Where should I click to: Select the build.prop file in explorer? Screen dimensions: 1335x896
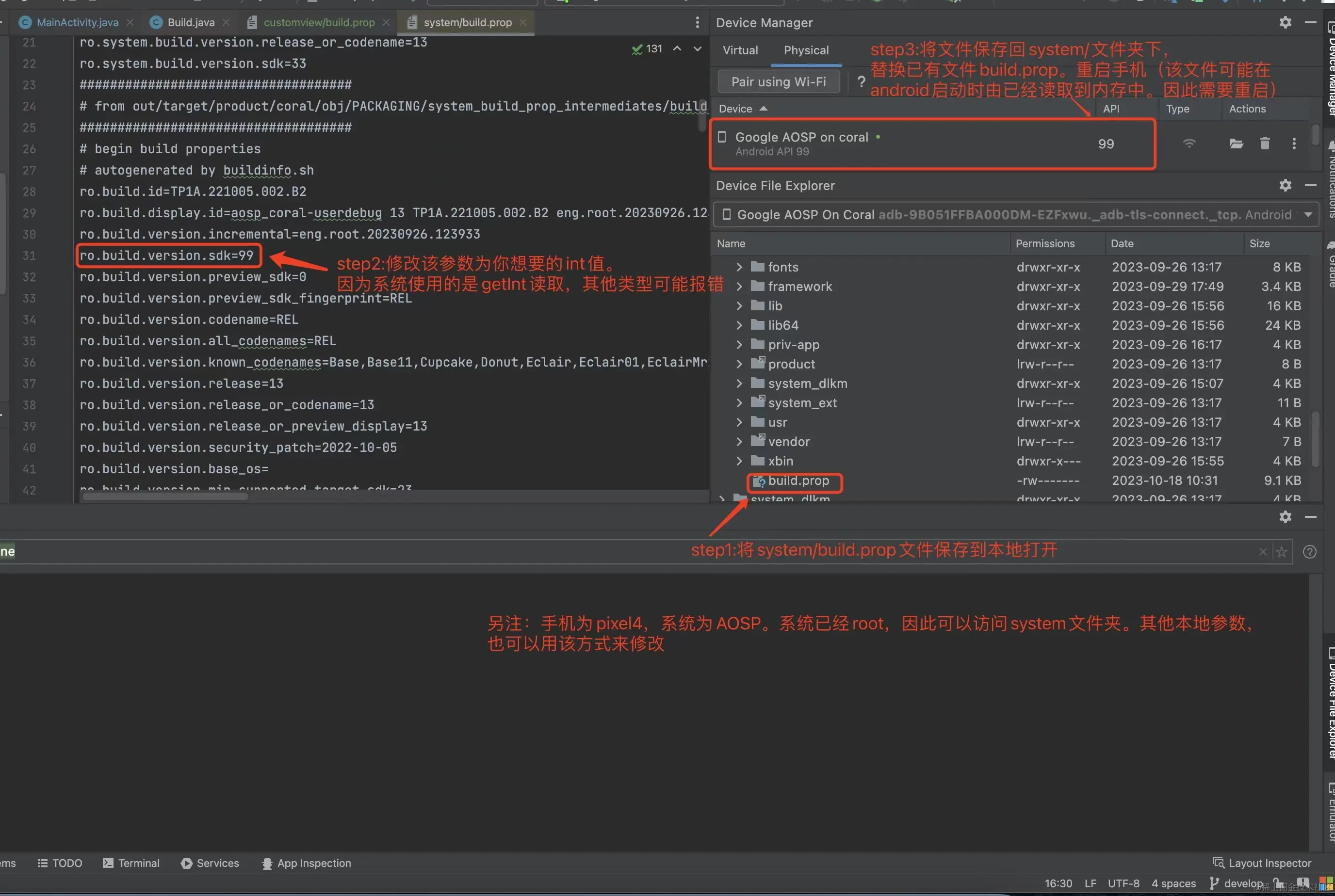click(x=798, y=480)
